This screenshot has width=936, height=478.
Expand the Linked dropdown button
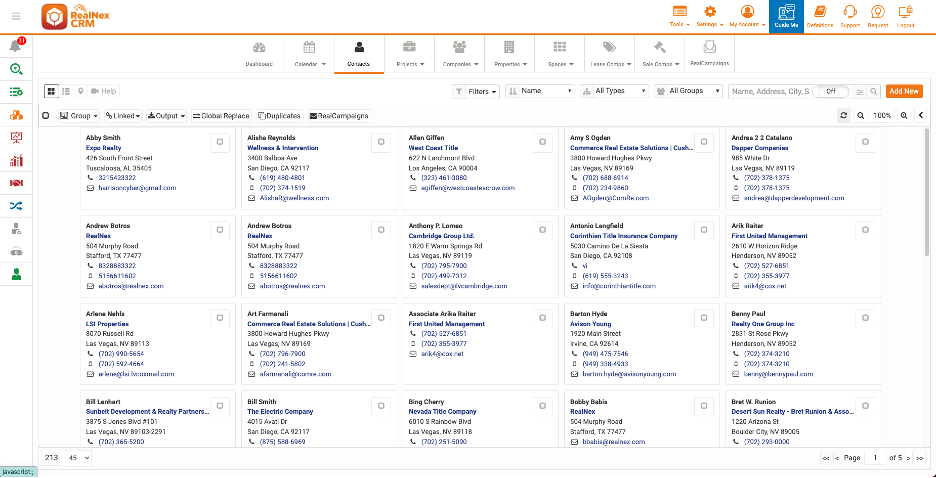tap(122, 116)
